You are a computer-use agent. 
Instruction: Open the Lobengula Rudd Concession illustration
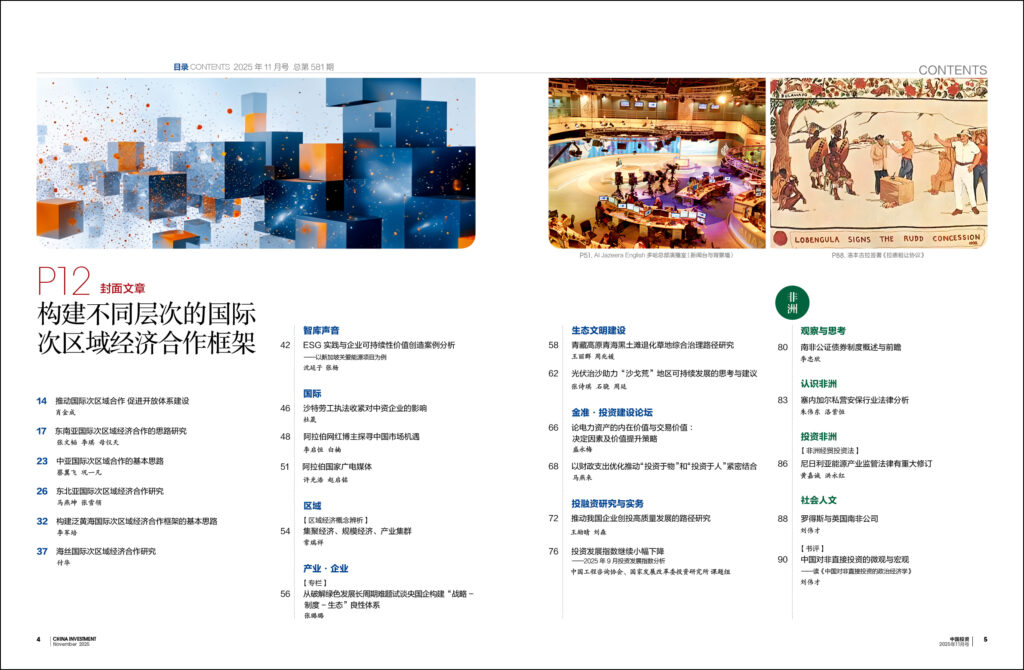click(877, 163)
